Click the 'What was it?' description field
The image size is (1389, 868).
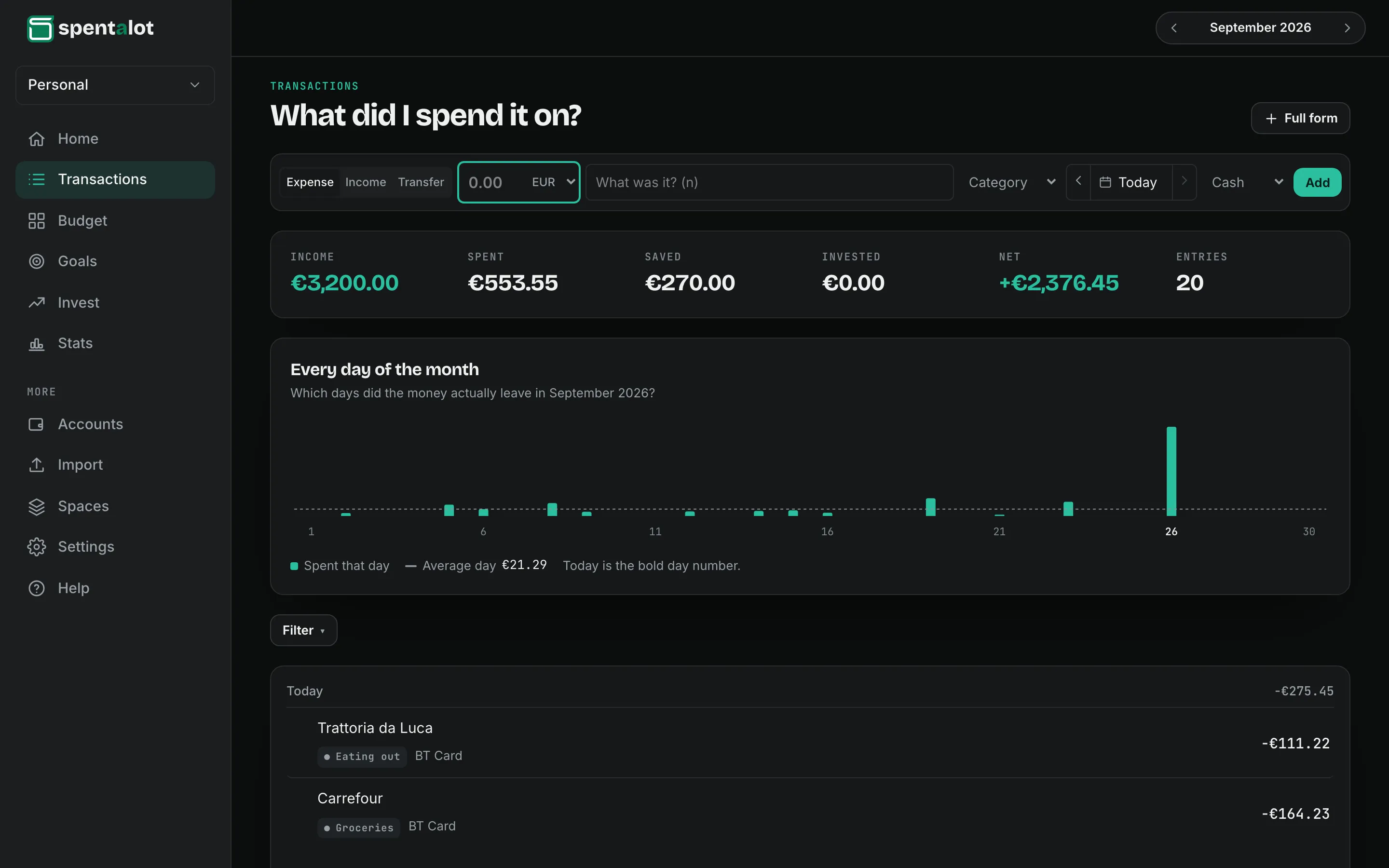pyautogui.click(x=770, y=183)
